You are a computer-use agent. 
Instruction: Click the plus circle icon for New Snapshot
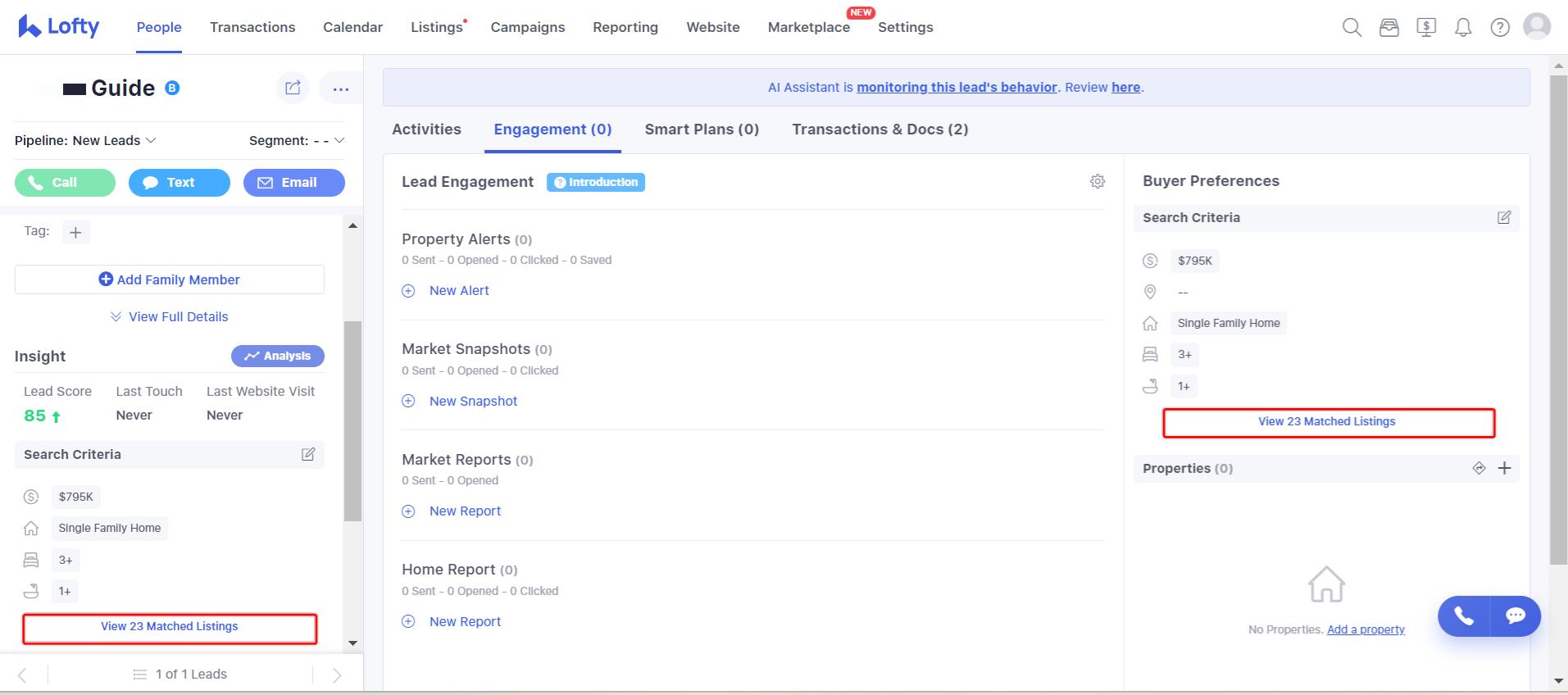point(408,402)
